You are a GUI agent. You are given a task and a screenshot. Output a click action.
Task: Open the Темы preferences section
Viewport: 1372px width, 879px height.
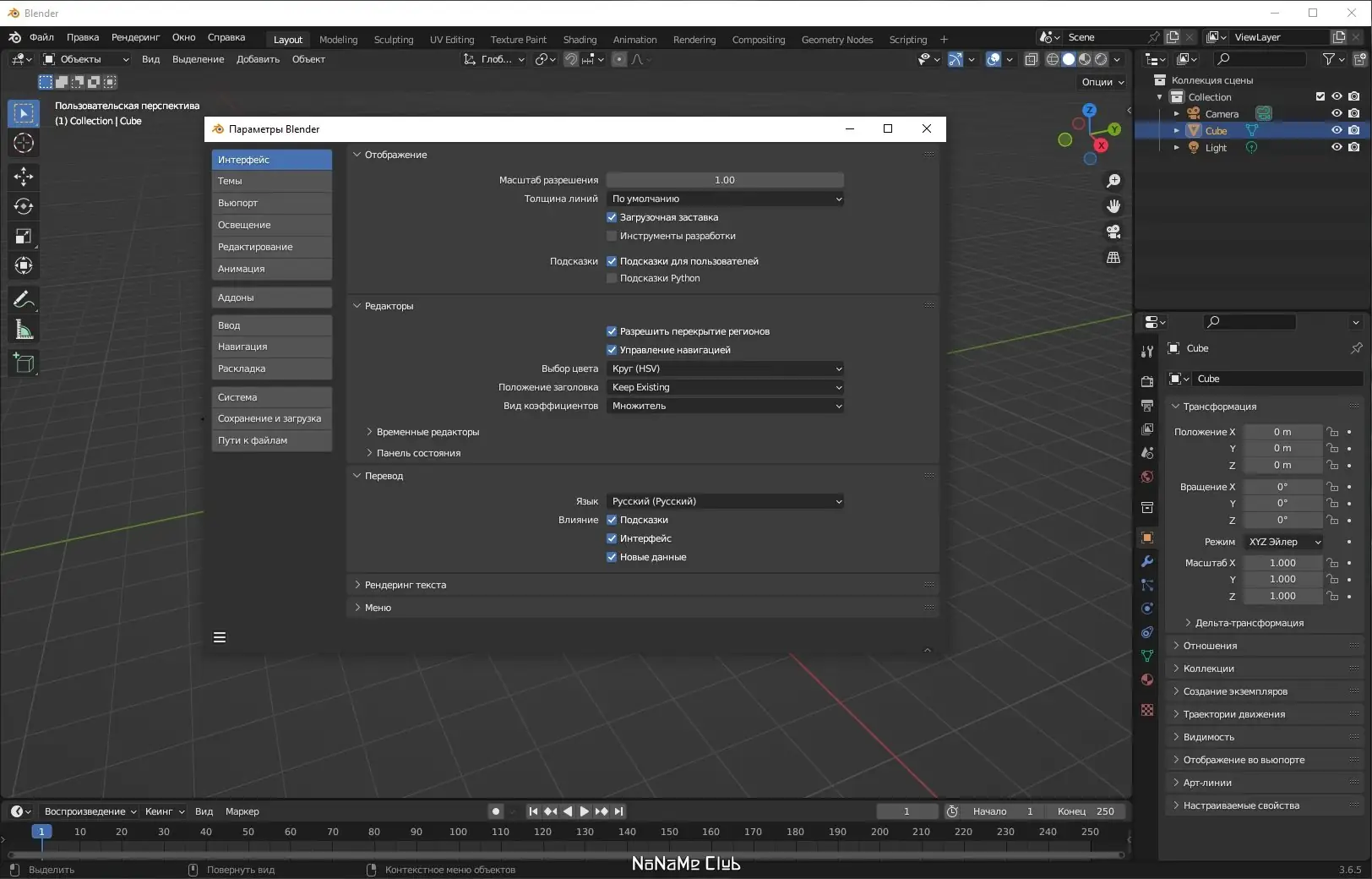point(271,181)
